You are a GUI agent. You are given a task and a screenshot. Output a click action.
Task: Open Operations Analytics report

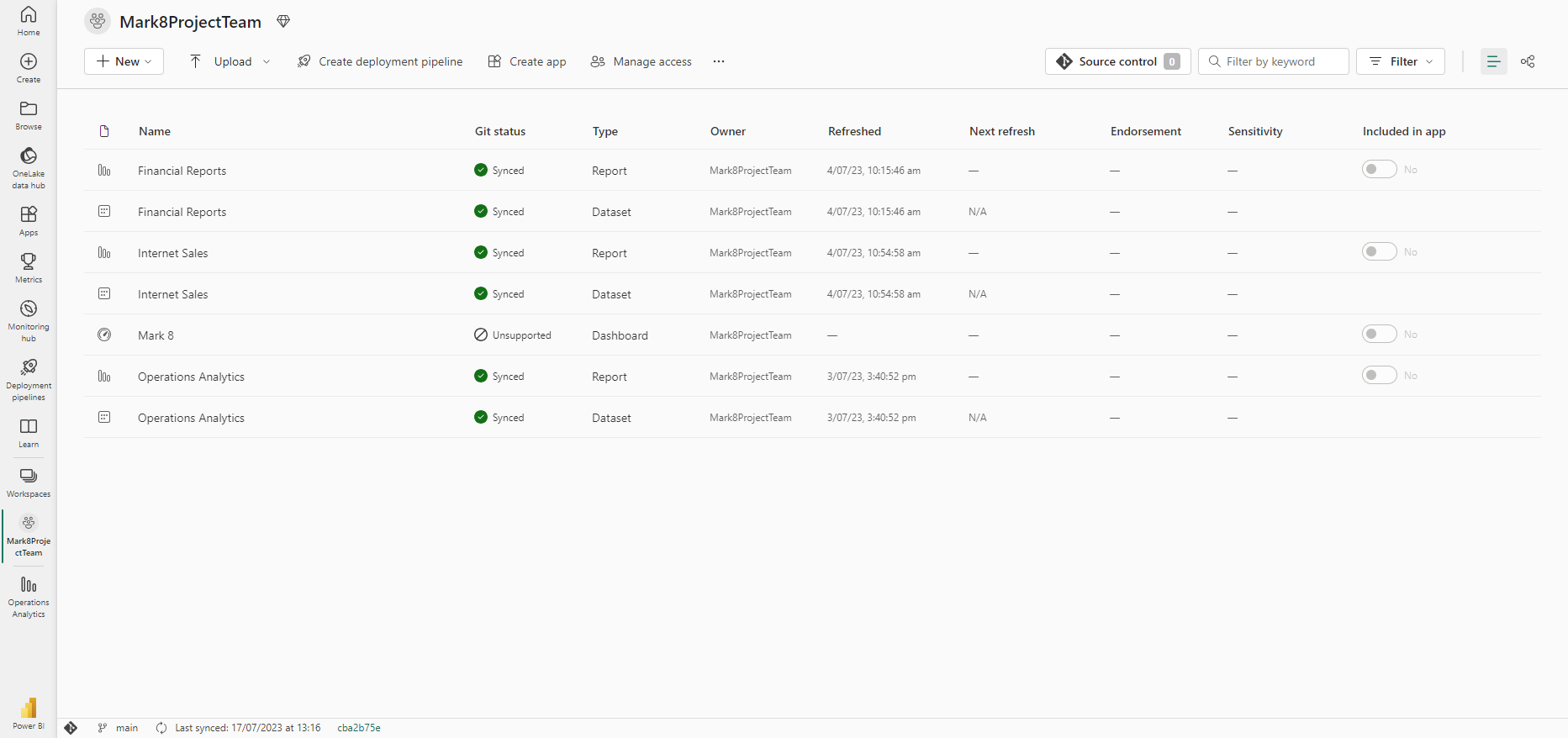(192, 377)
